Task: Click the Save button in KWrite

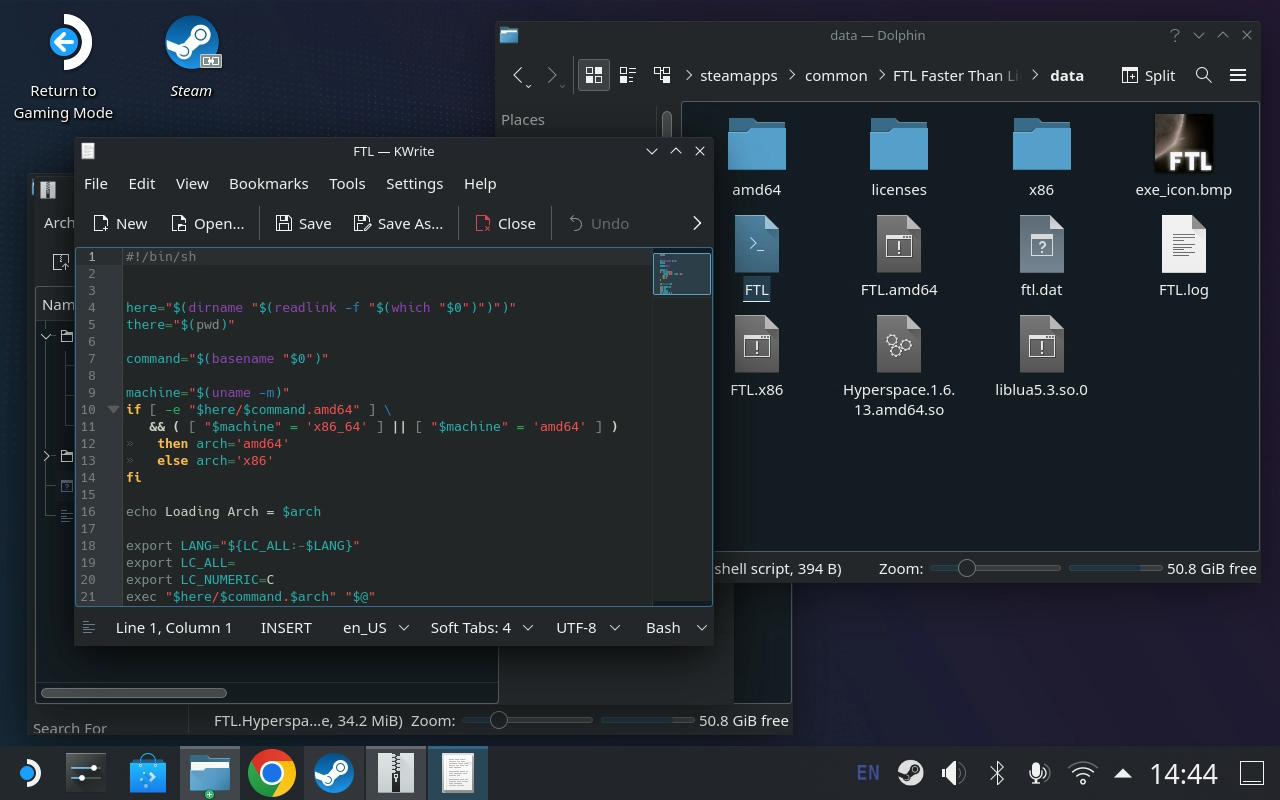Action: (x=303, y=223)
